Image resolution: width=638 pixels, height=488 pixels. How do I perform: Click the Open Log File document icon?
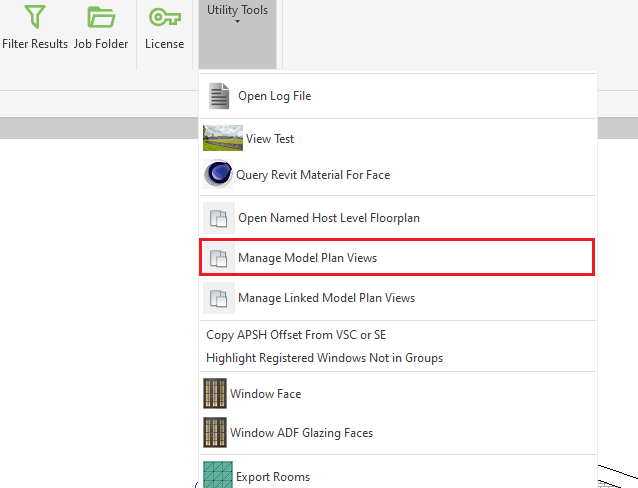(x=219, y=96)
